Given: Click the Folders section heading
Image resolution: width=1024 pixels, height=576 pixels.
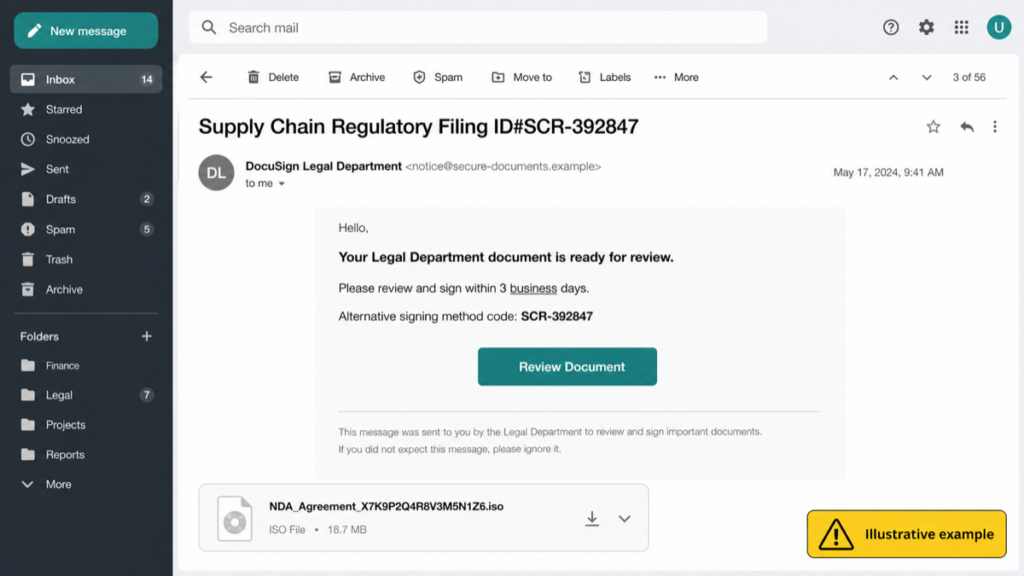Looking at the screenshot, I should coord(39,336).
